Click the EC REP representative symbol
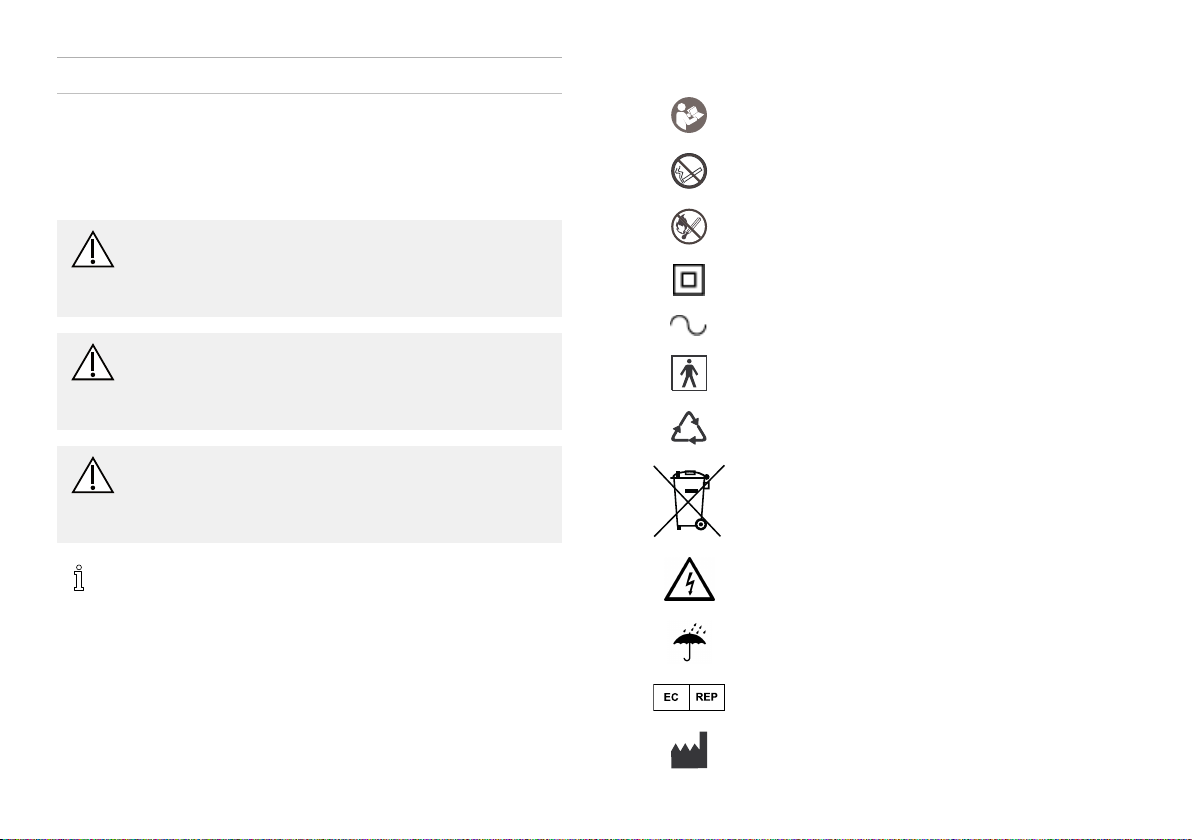1192x840 pixels. click(x=689, y=697)
